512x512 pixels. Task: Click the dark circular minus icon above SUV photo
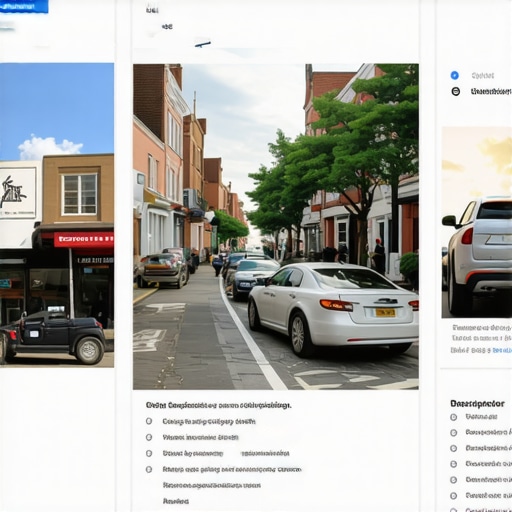[455, 91]
